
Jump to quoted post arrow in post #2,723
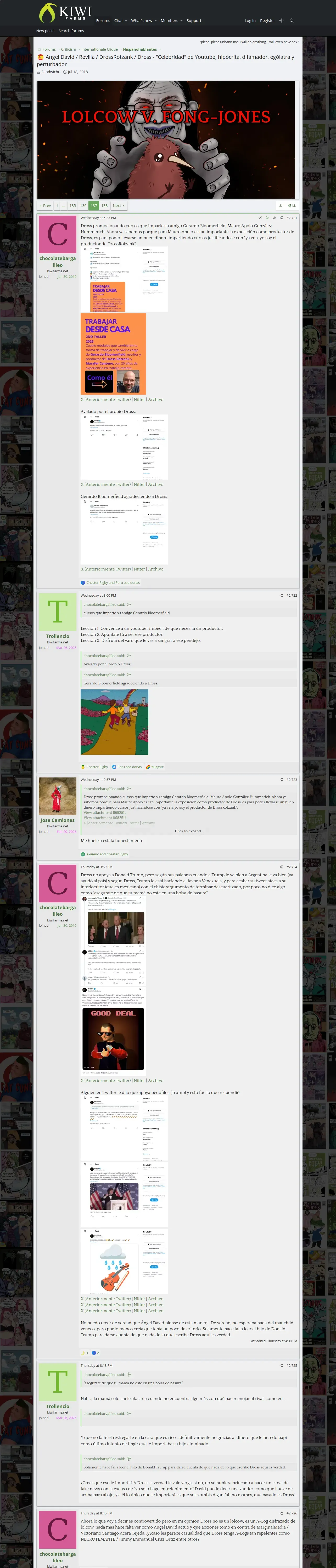click(129, 789)
